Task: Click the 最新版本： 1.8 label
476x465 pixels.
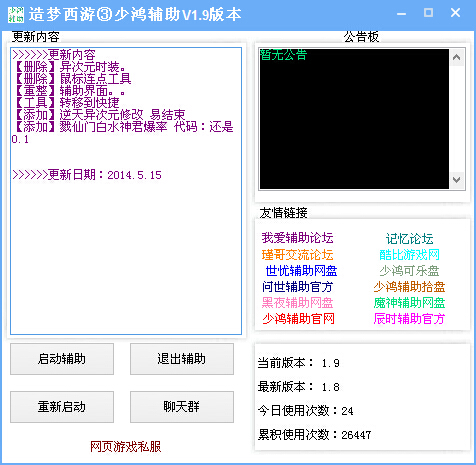Action: 299,387
